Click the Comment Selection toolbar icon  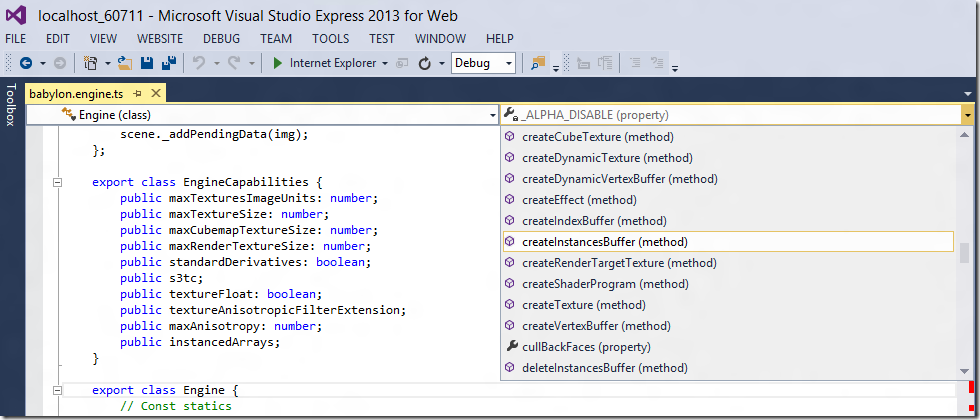click(635, 63)
